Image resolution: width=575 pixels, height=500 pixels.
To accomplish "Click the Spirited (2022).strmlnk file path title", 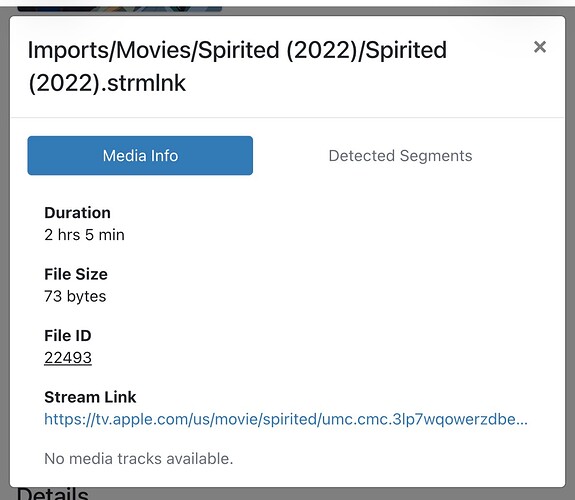I will (x=237, y=66).
